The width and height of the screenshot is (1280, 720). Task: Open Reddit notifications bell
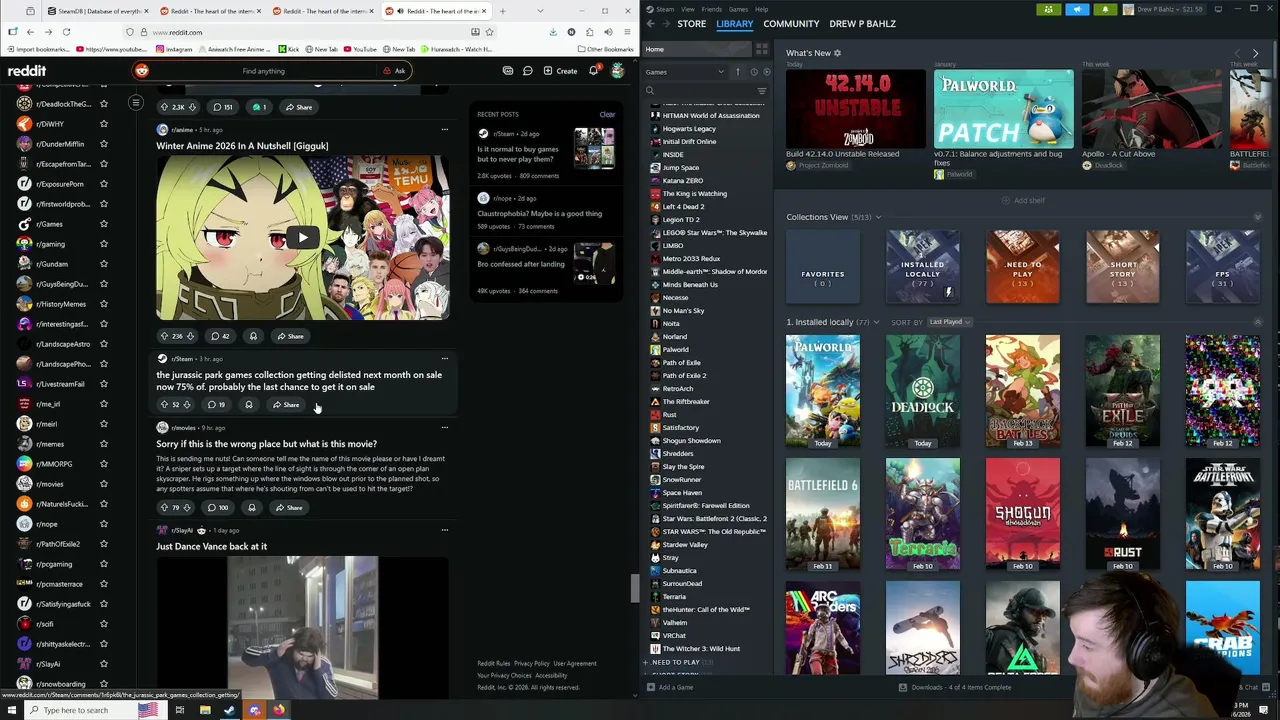tap(594, 71)
